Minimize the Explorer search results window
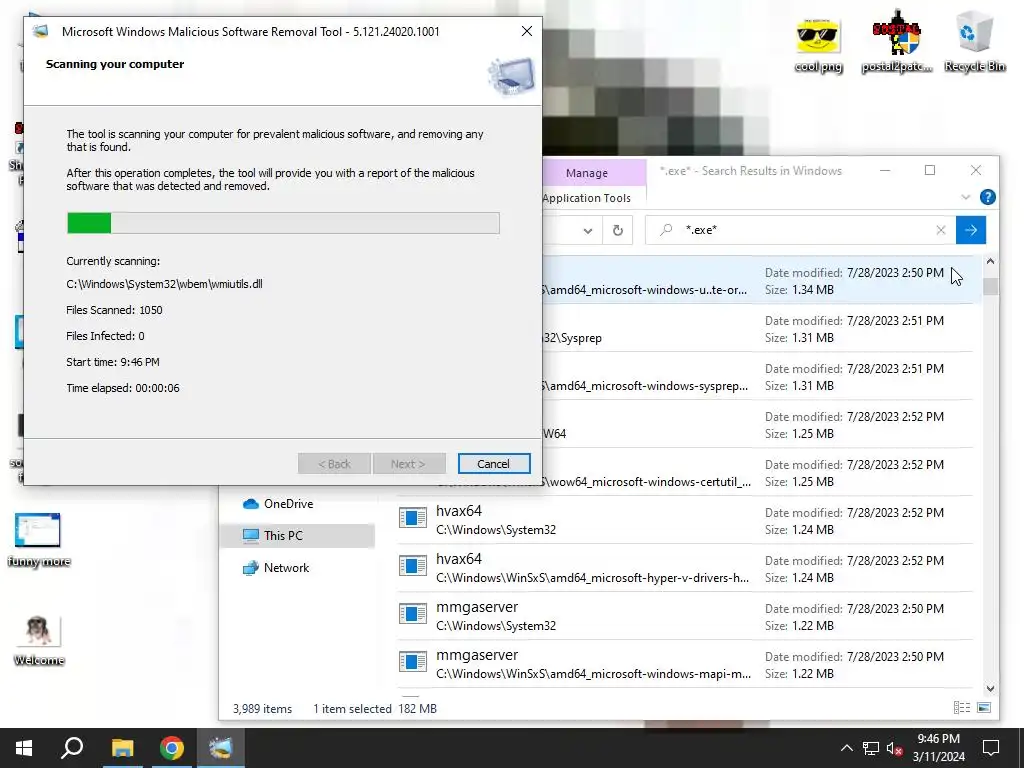The width and height of the screenshot is (1024, 768). coord(885,170)
